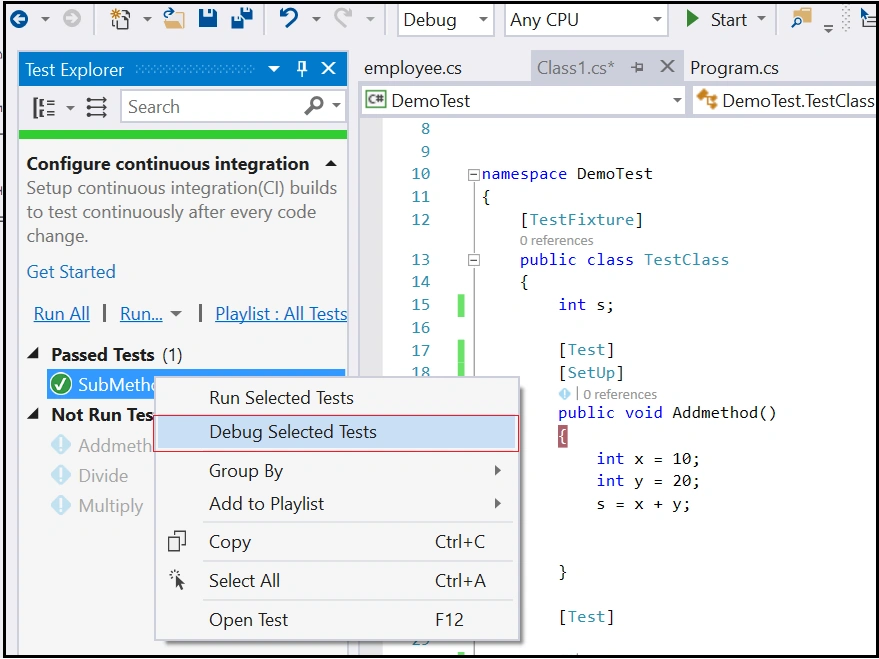Select the Addmethod test in Not Run
Image resolution: width=879 pixels, height=659 pixels.
[x=115, y=445]
